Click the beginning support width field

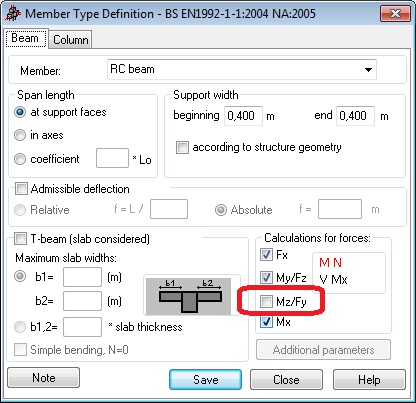(x=243, y=116)
